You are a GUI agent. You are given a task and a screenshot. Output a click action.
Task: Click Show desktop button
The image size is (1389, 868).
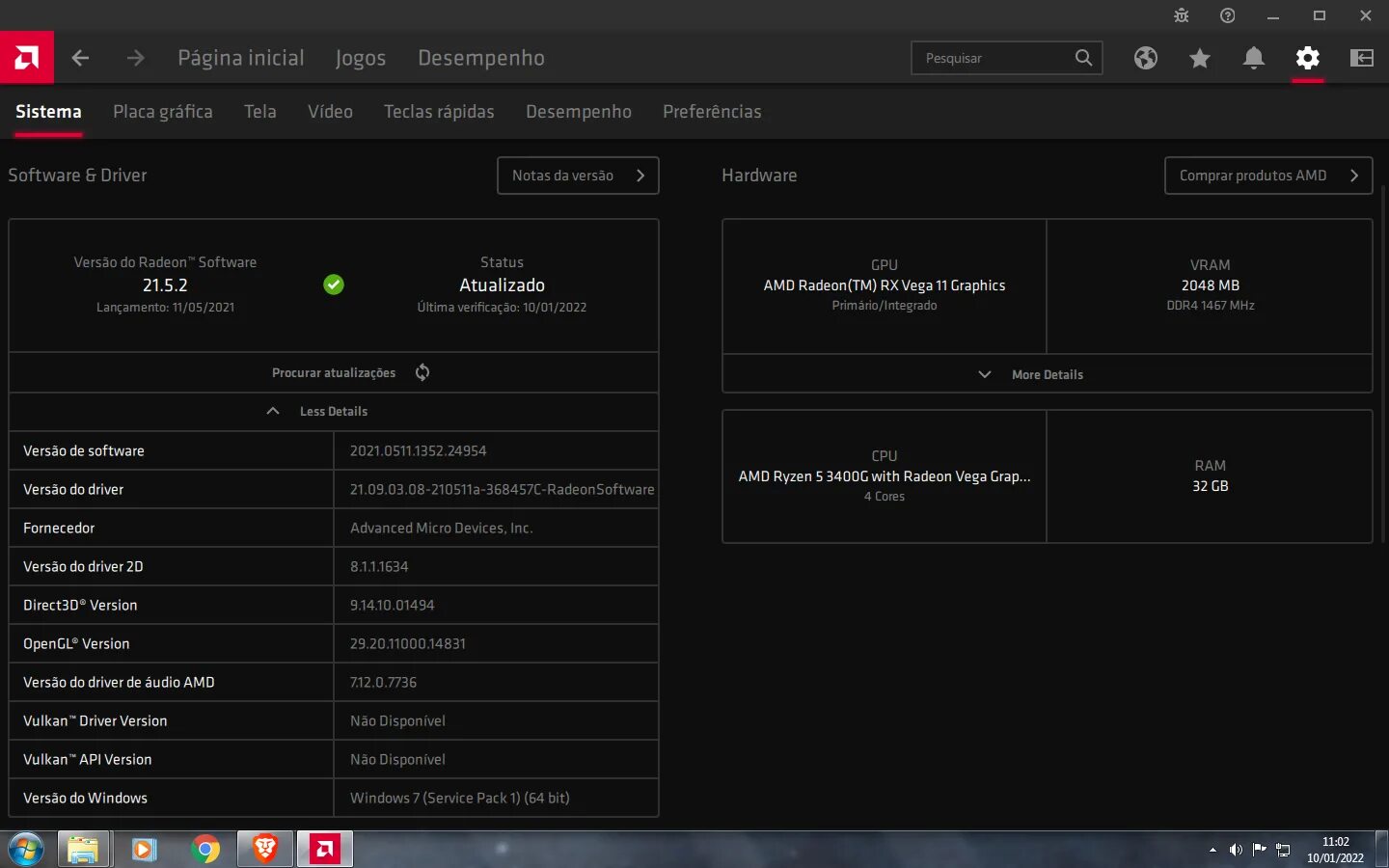1381,850
